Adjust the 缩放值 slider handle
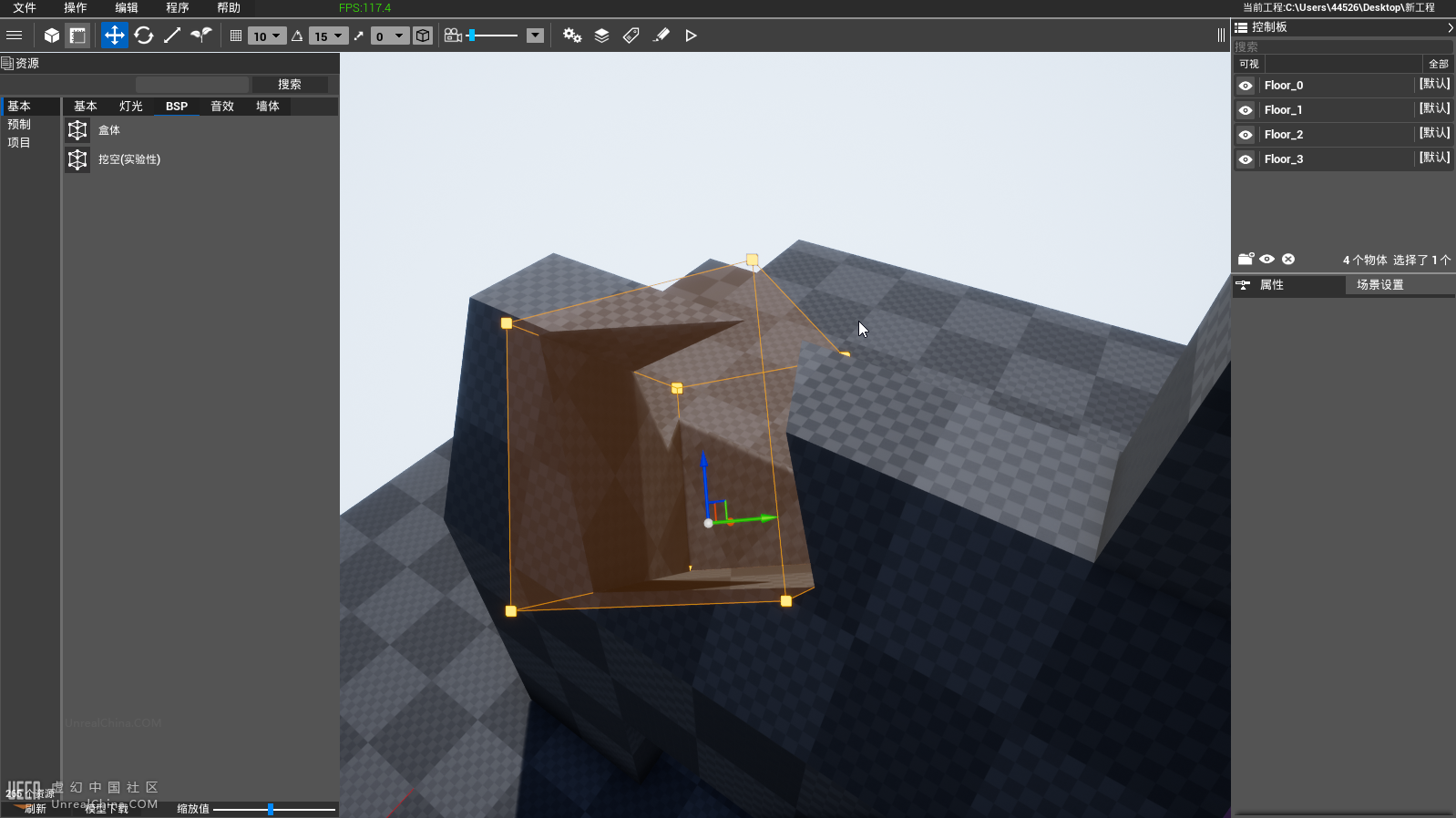1456x818 pixels. point(271,809)
